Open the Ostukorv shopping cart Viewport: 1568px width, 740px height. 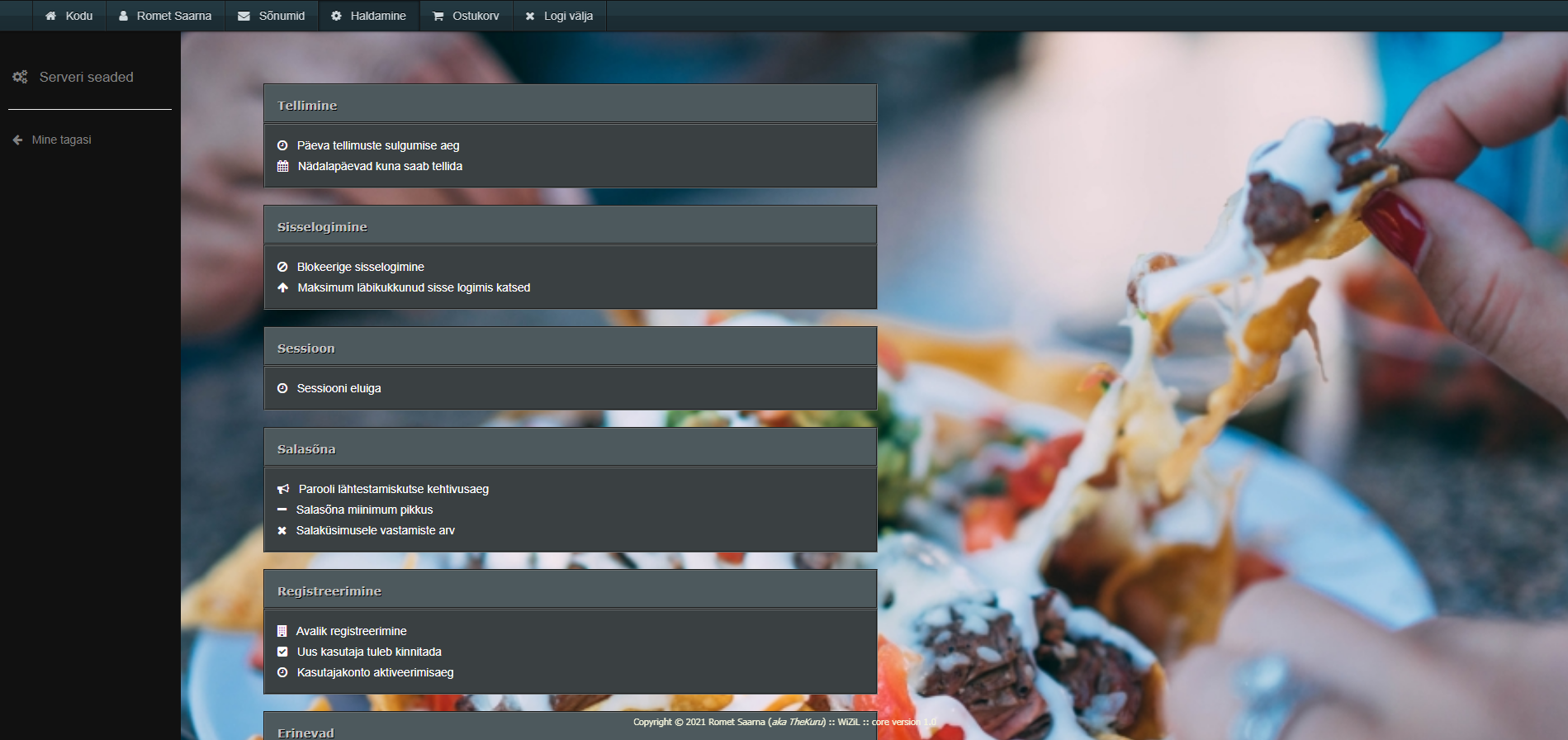coord(467,16)
